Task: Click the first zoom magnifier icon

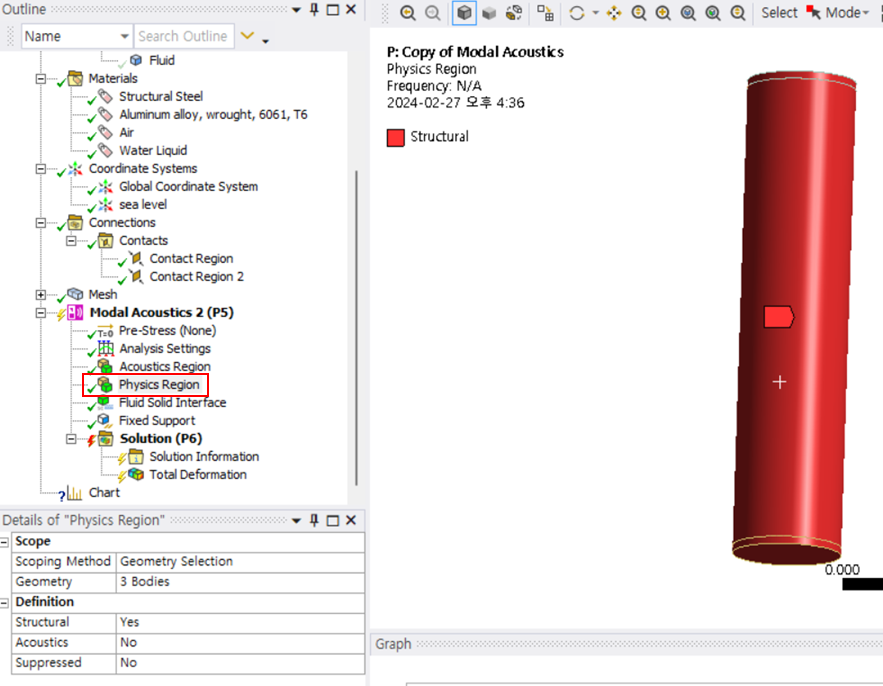Action: click(x=408, y=13)
